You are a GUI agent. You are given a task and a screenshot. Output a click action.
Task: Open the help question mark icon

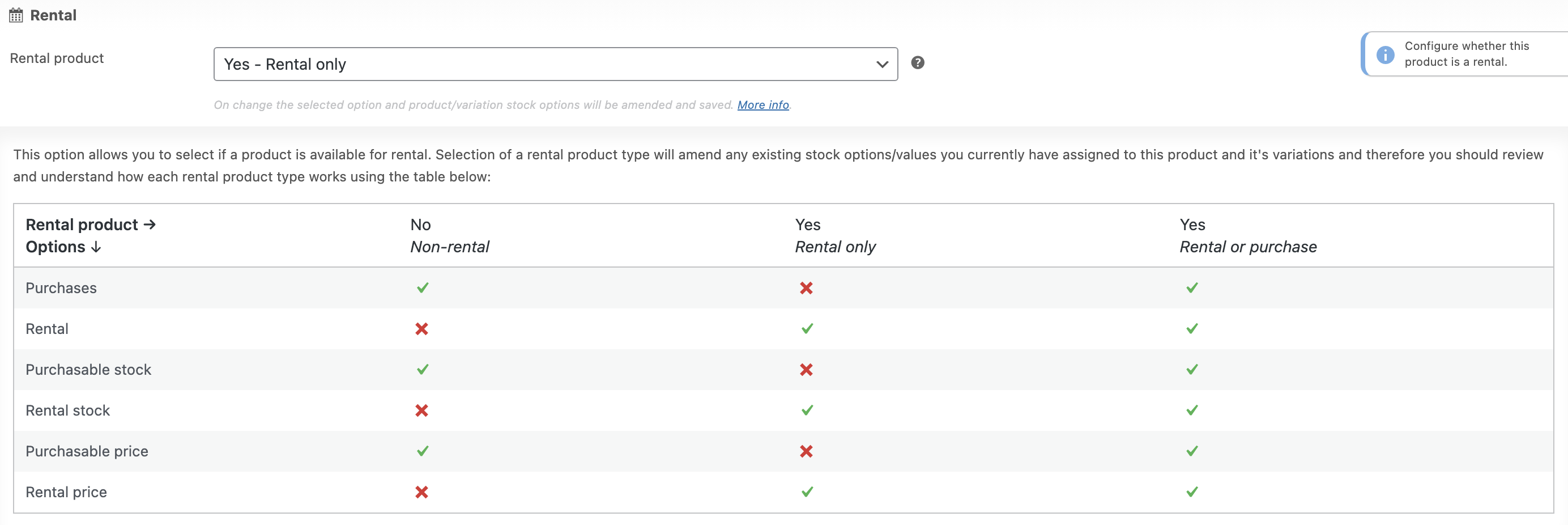pos(918,63)
